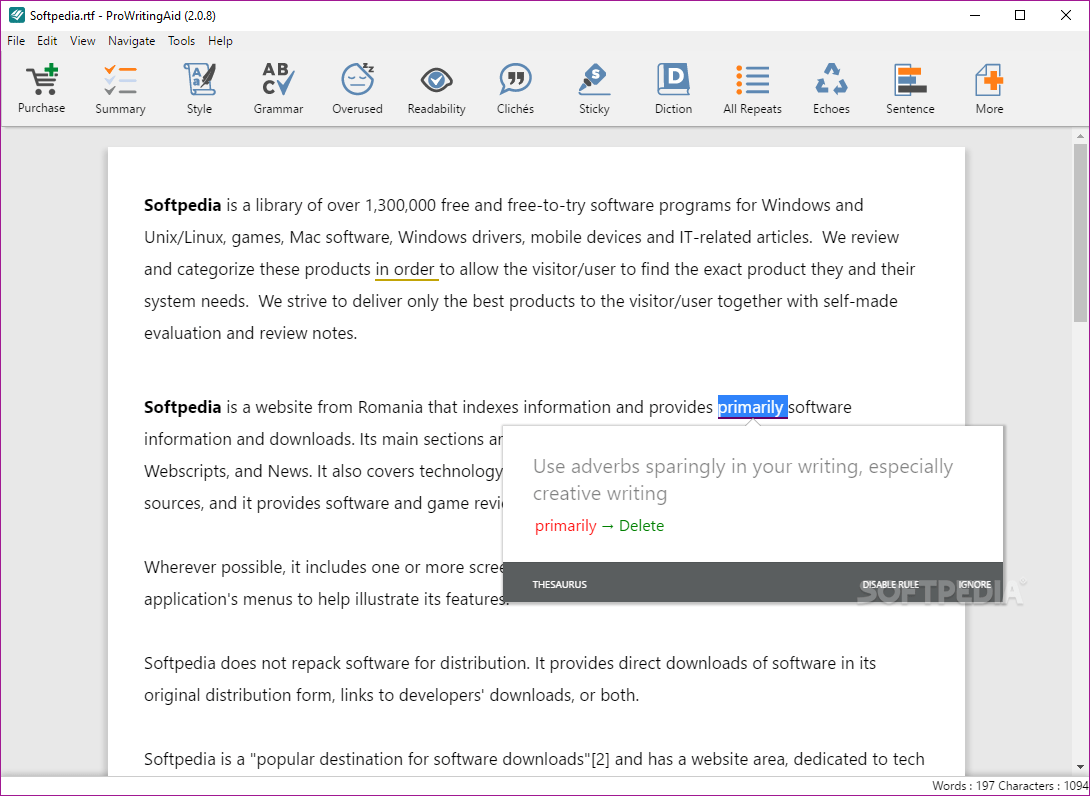1090x796 pixels.
Task: Open the Grammar checker
Action: (x=278, y=87)
